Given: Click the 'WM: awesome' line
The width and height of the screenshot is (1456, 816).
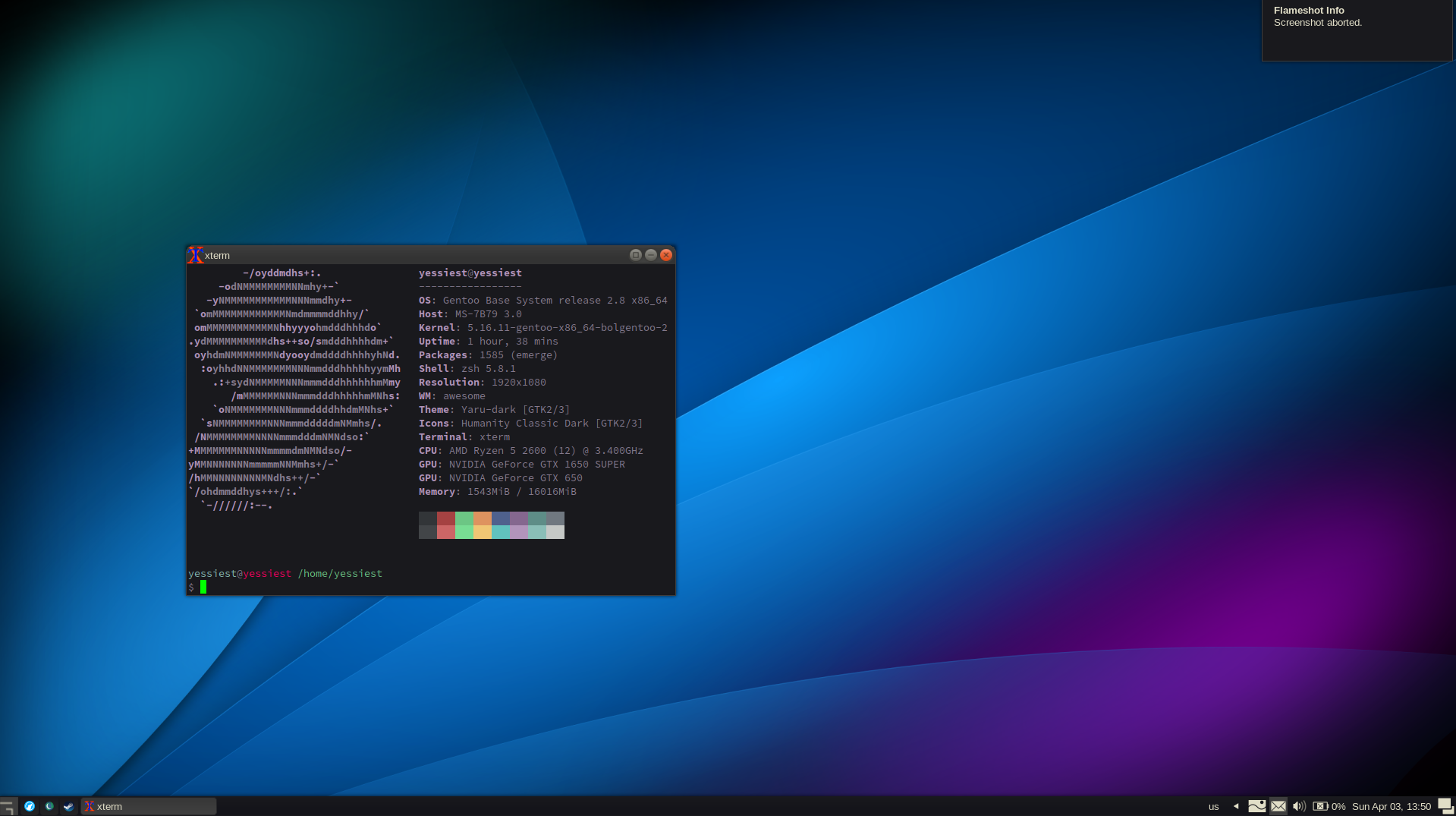Looking at the screenshot, I should click(x=452, y=396).
